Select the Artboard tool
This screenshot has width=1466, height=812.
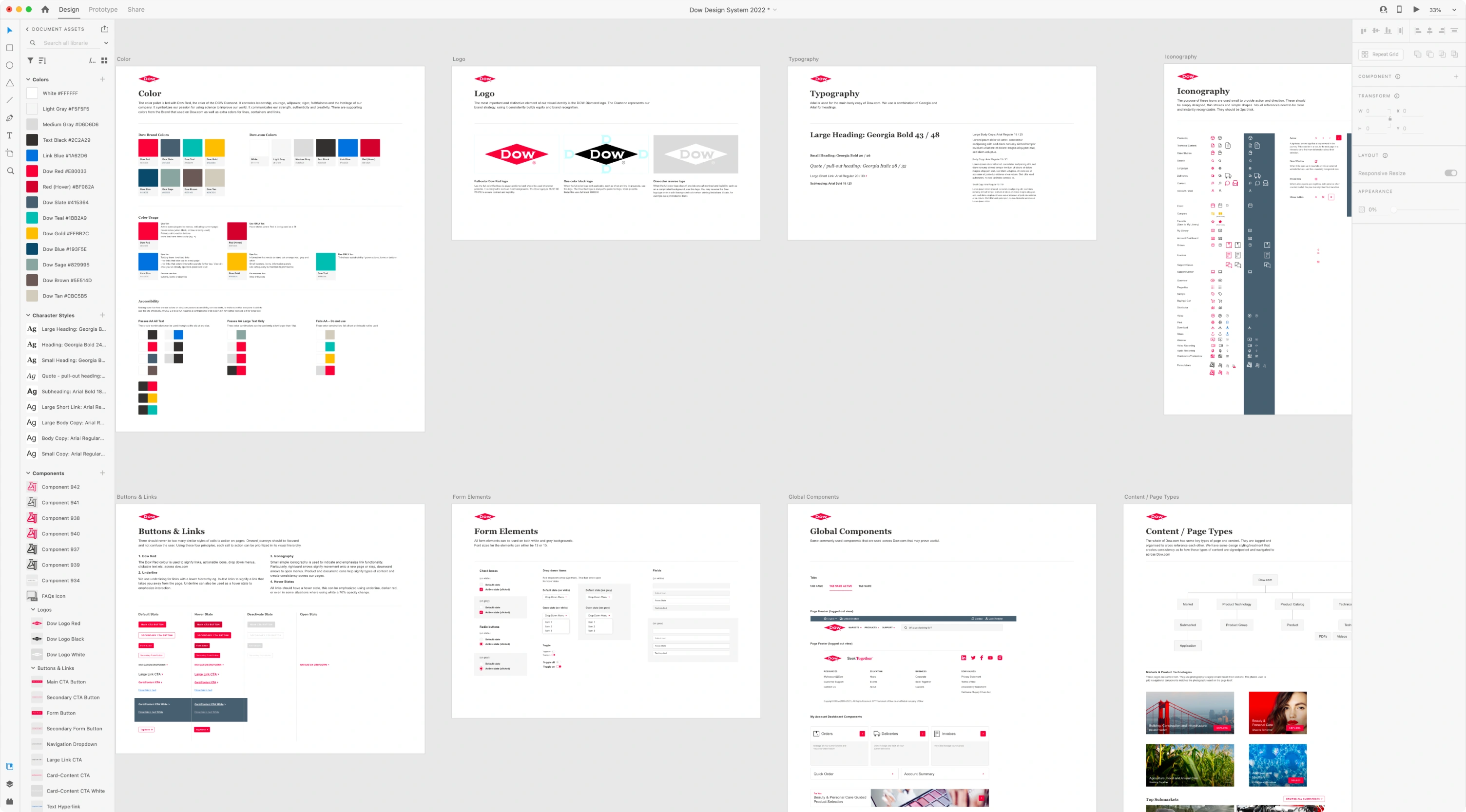click(10, 153)
